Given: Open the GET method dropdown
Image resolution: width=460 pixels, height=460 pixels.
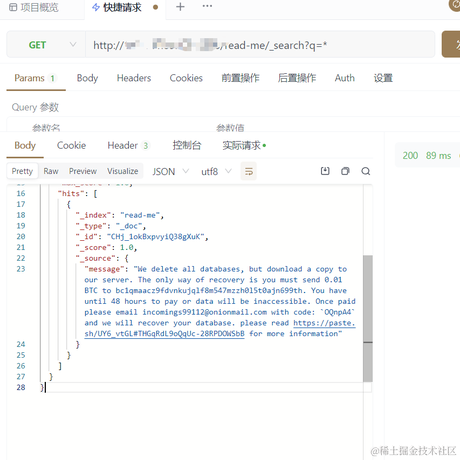Looking at the screenshot, I should tap(46, 45).
